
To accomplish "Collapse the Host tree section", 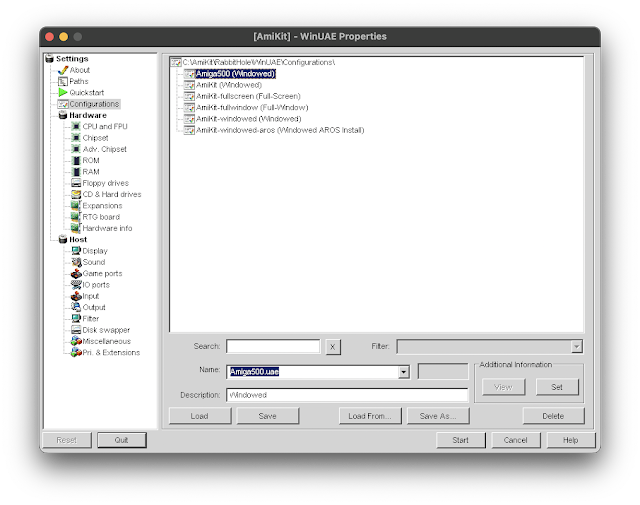I will tap(62, 240).
